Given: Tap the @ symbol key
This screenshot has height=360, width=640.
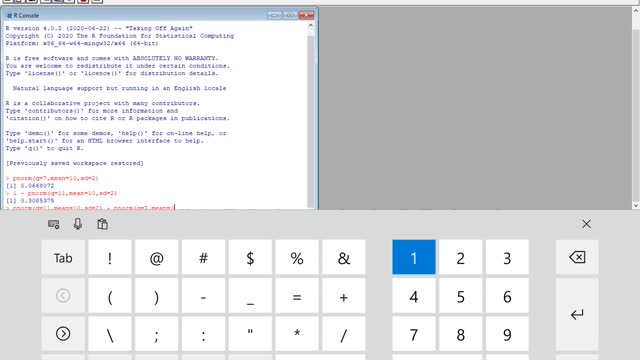Looking at the screenshot, I should point(156,258).
